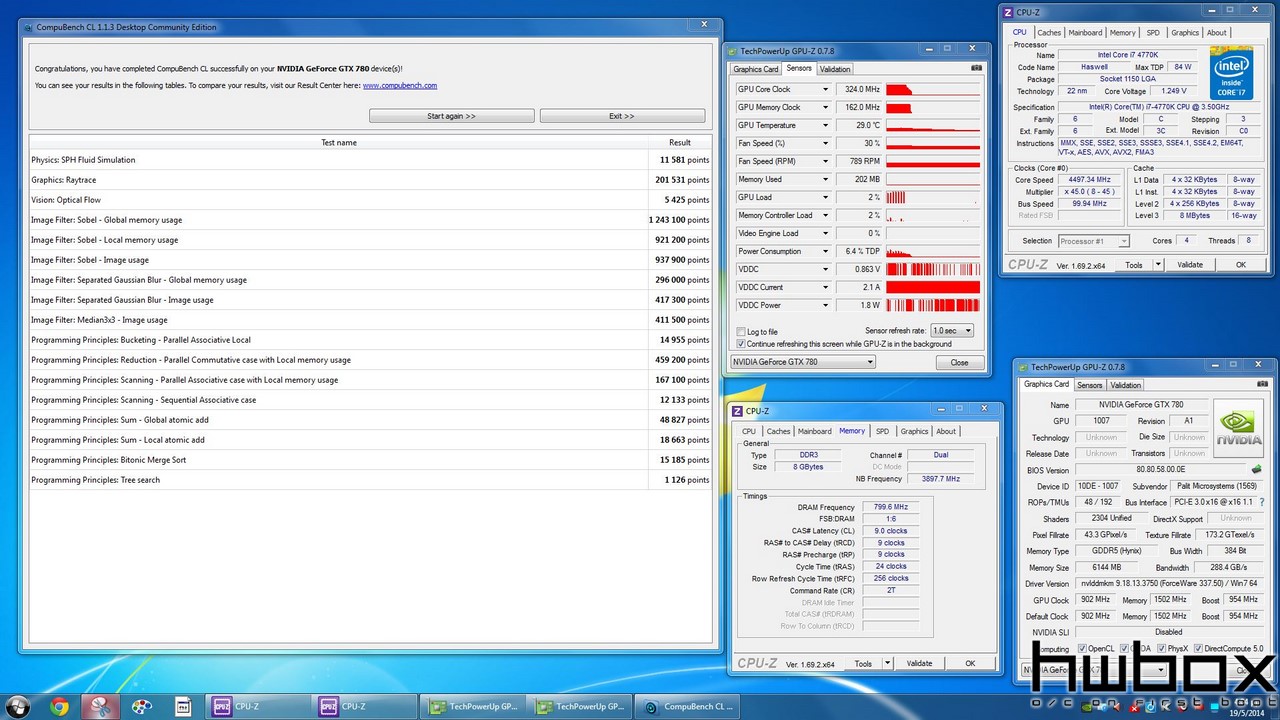Switch to CompuBench CL via the taskbar
The image size is (1280, 720).
(x=685, y=707)
